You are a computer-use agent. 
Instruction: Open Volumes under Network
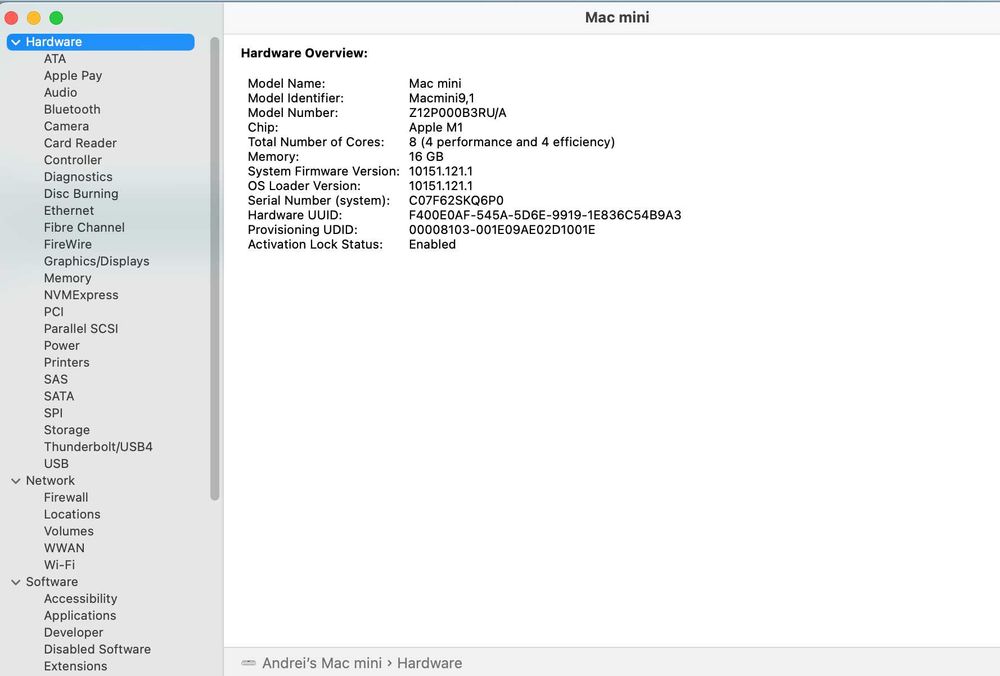68,531
